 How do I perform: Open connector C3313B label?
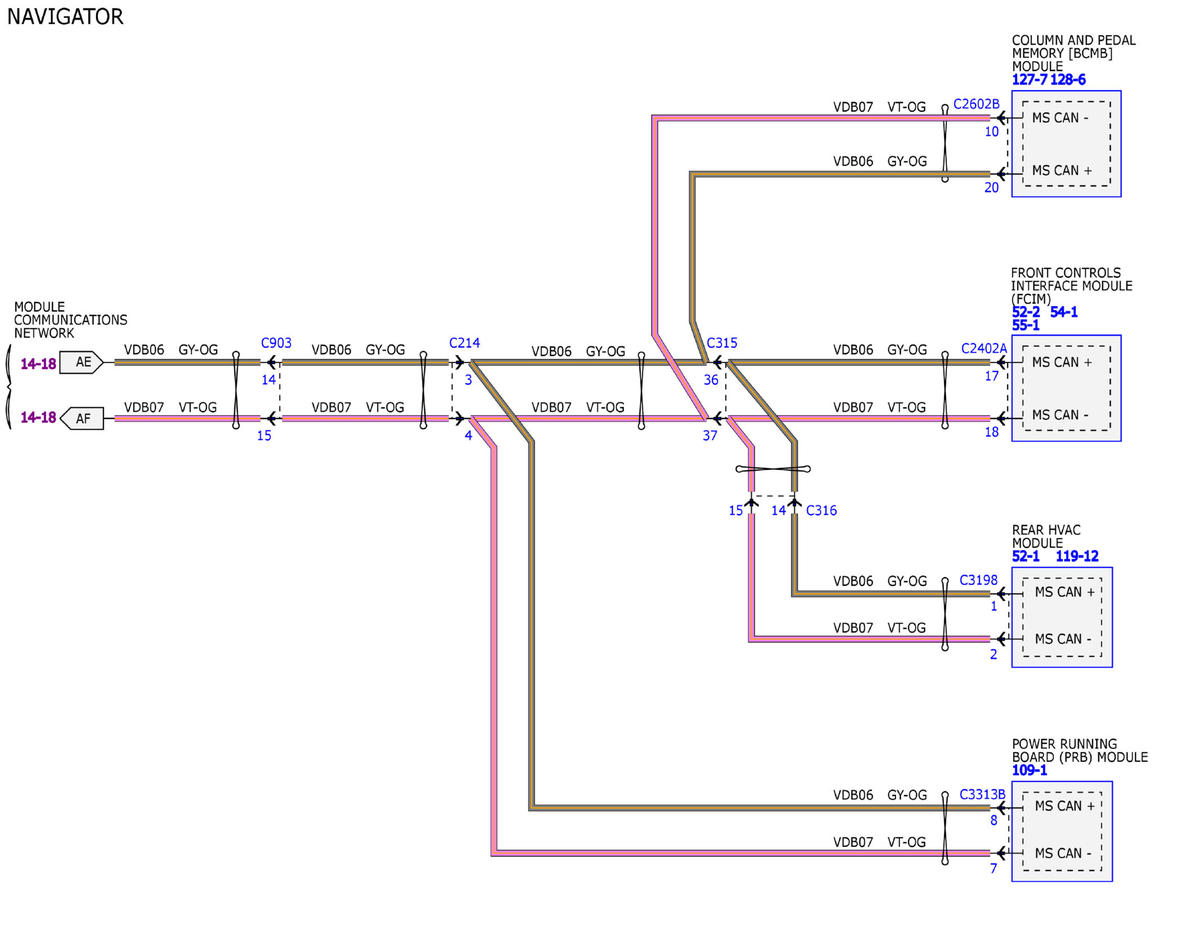pos(982,795)
